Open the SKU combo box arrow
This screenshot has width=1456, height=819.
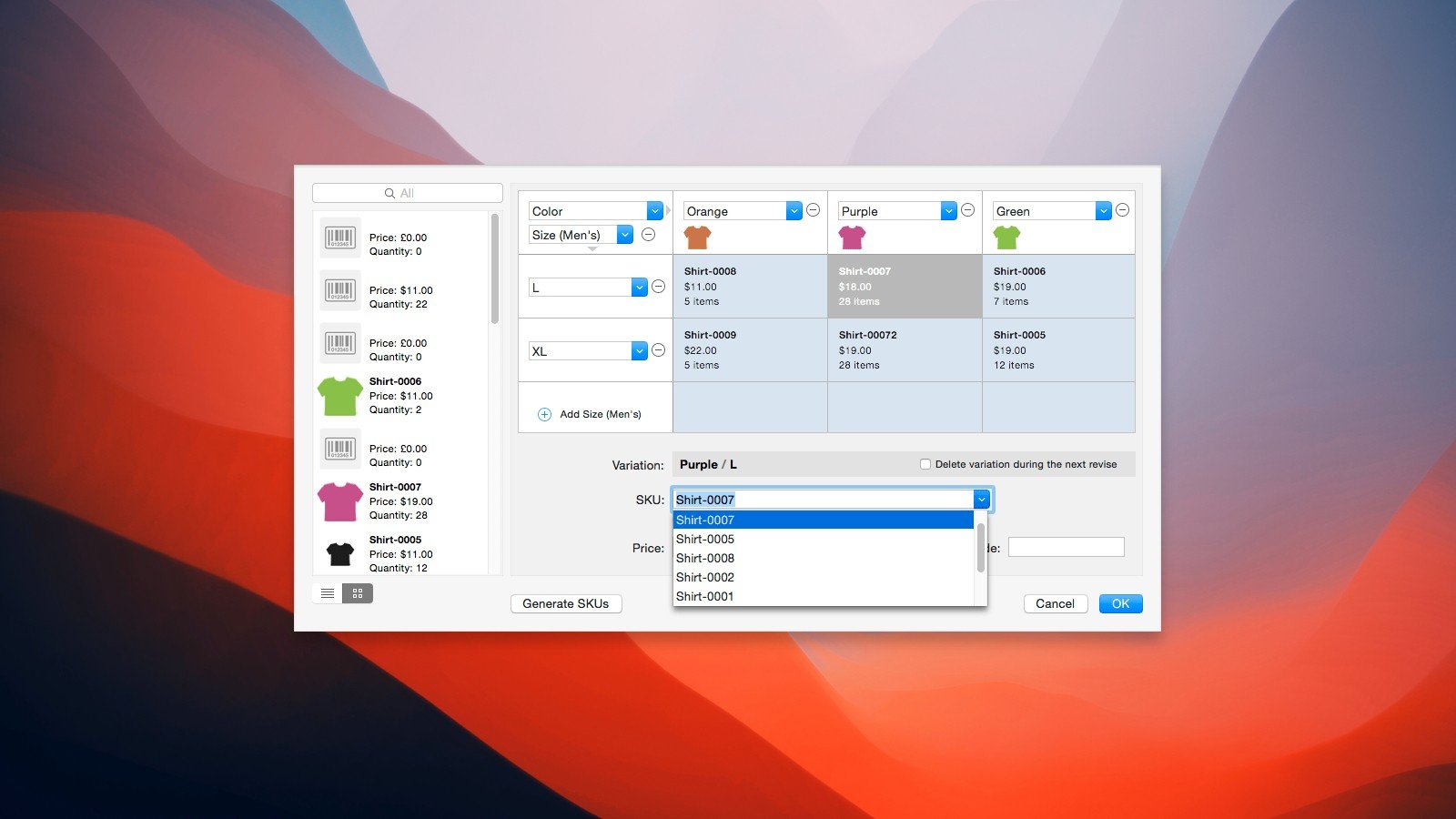pos(981,500)
